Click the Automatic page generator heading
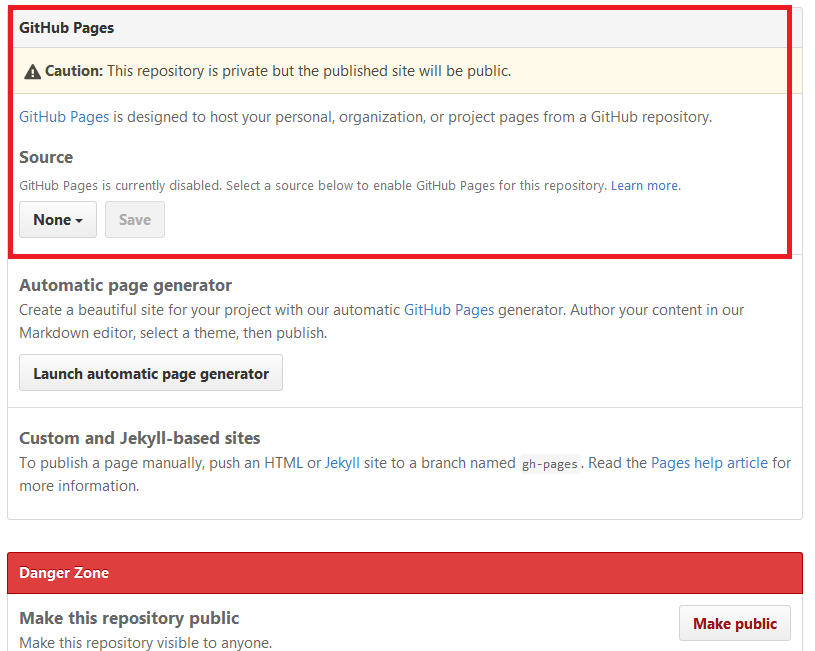The width and height of the screenshot is (815, 651). 125,285
